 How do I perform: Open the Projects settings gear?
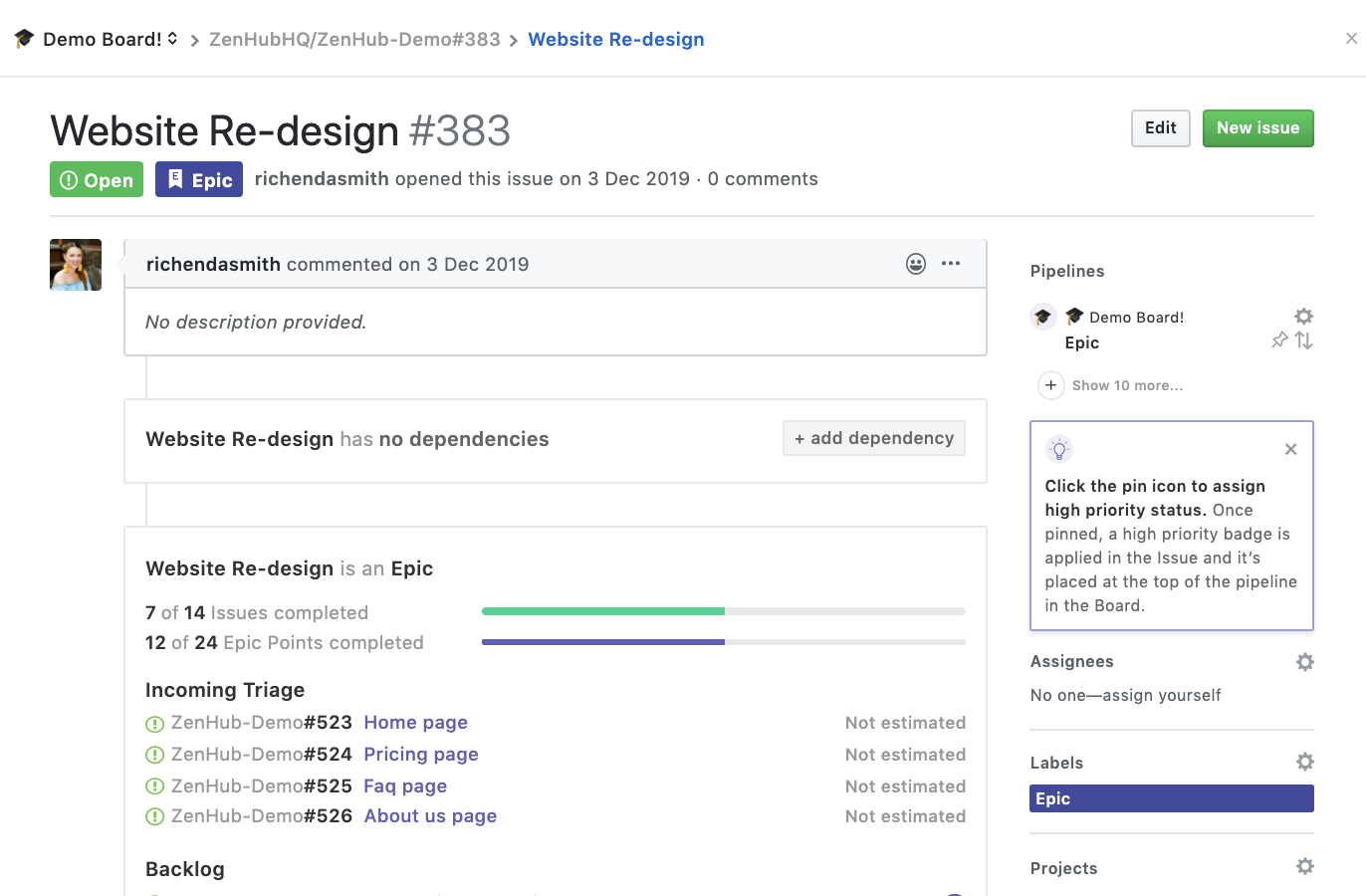[x=1304, y=866]
